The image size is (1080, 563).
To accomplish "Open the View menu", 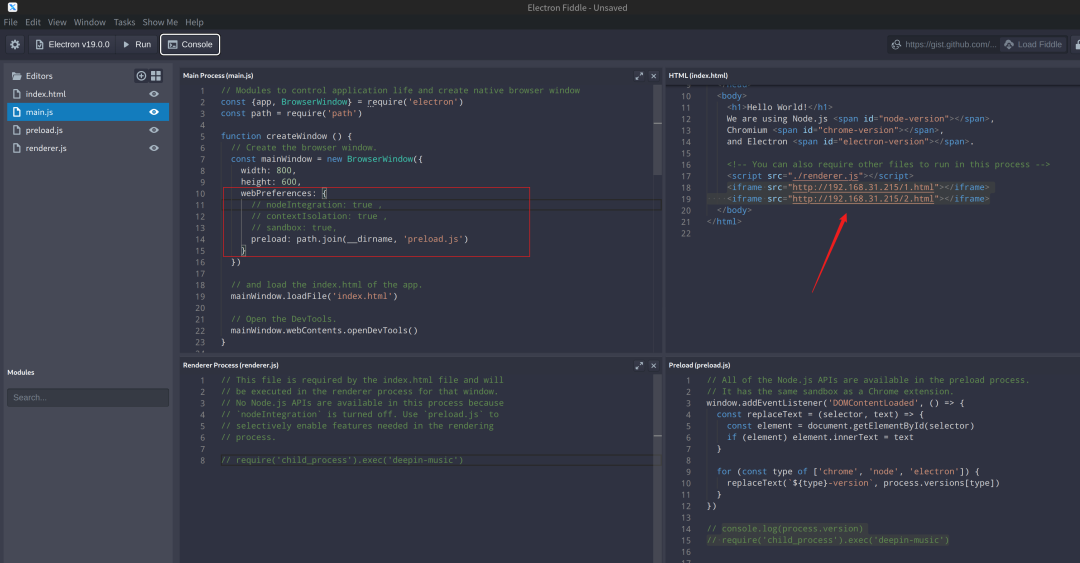I will pos(57,22).
